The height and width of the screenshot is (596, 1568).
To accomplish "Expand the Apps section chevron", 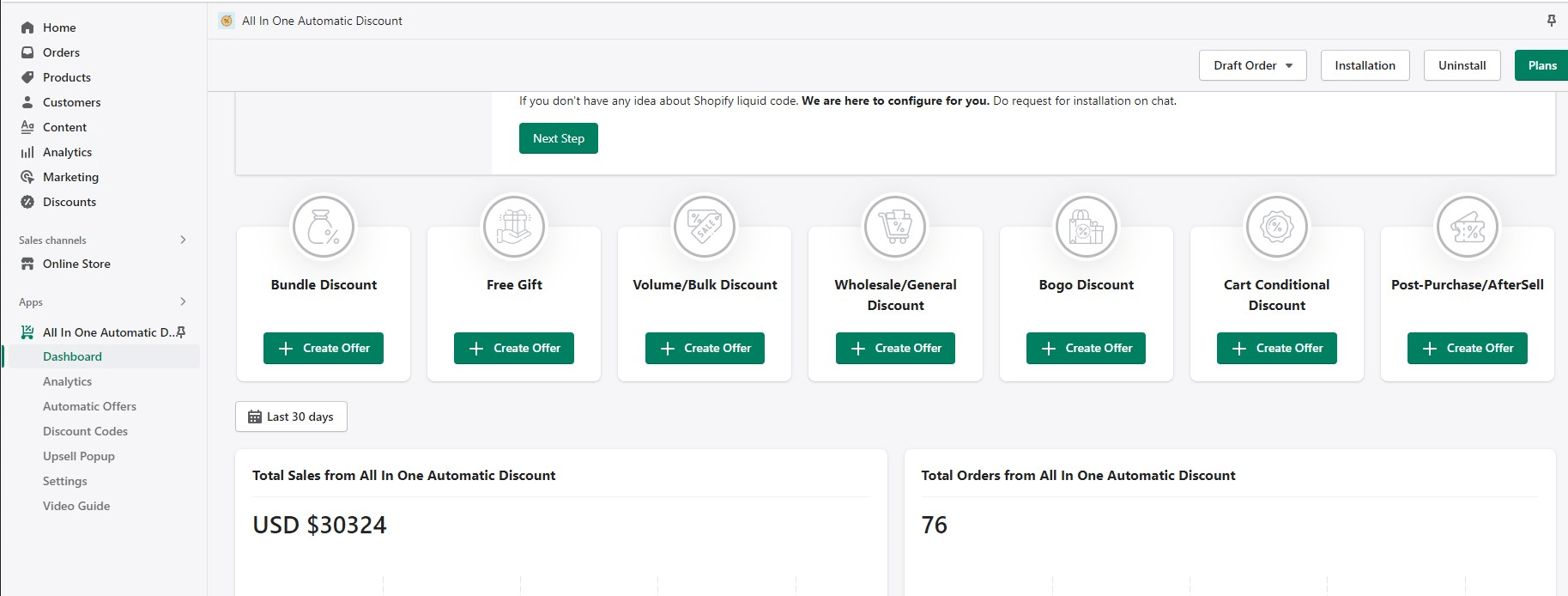I will [183, 301].
